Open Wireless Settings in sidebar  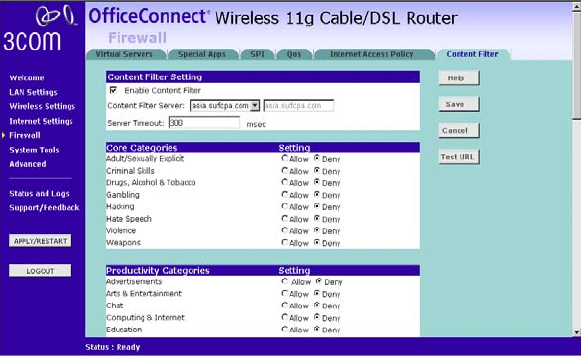[42, 106]
